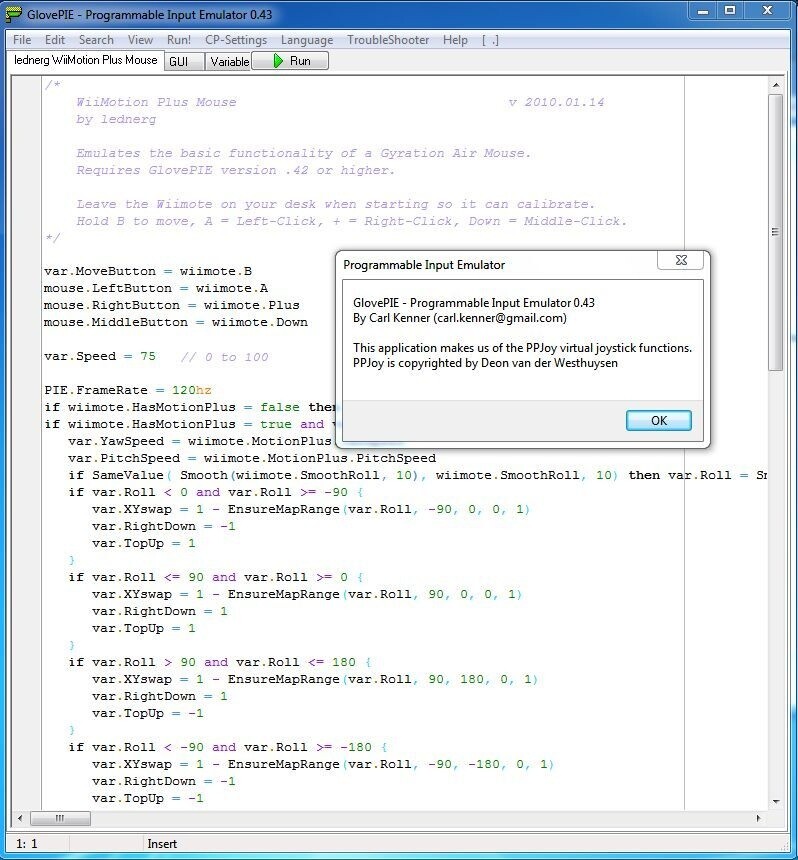Open the Edit menu

pos(55,40)
